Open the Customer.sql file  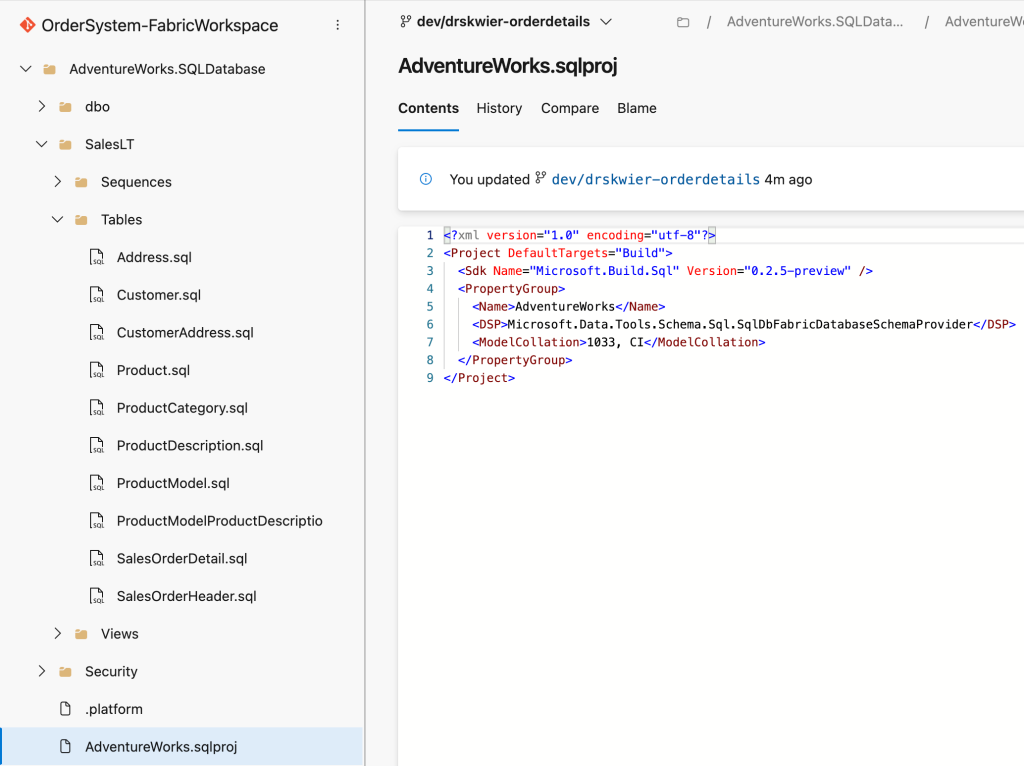pyautogui.click(x=159, y=295)
